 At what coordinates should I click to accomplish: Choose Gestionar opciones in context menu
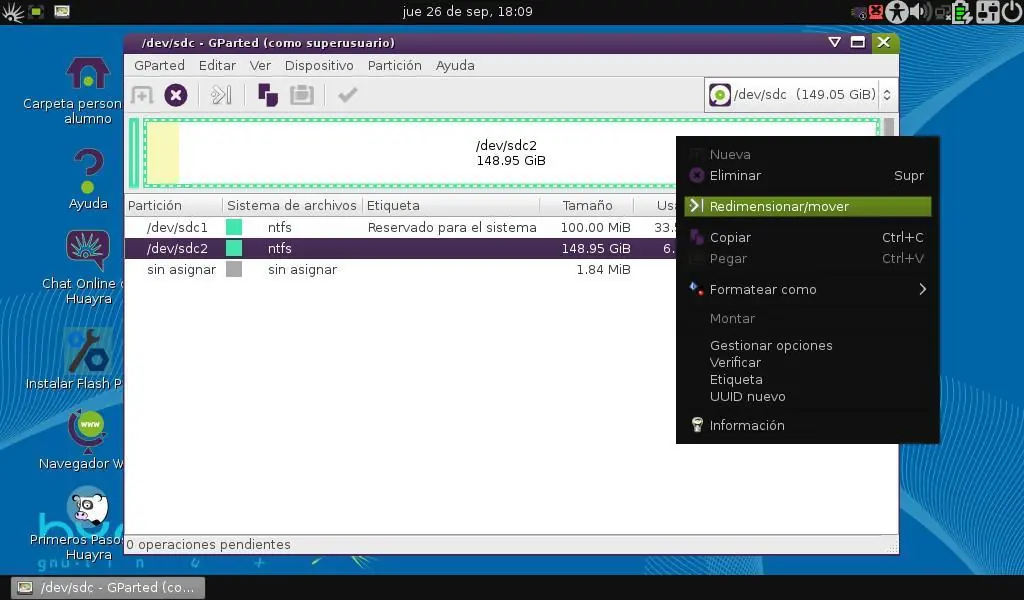pos(771,345)
